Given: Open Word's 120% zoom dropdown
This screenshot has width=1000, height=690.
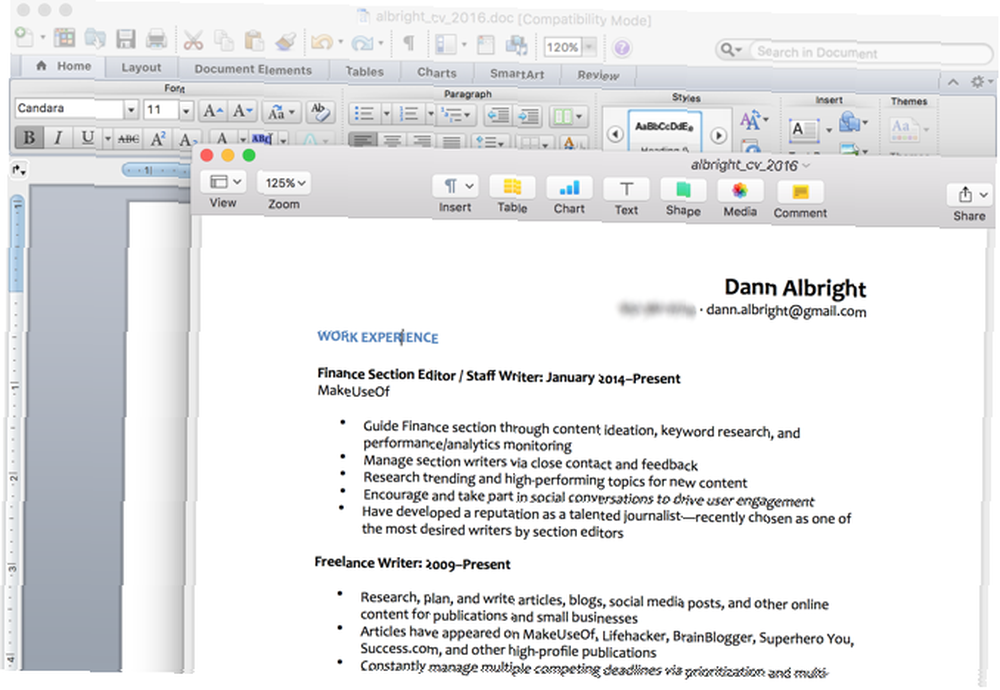Looking at the screenshot, I should pyautogui.click(x=590, y=47).
